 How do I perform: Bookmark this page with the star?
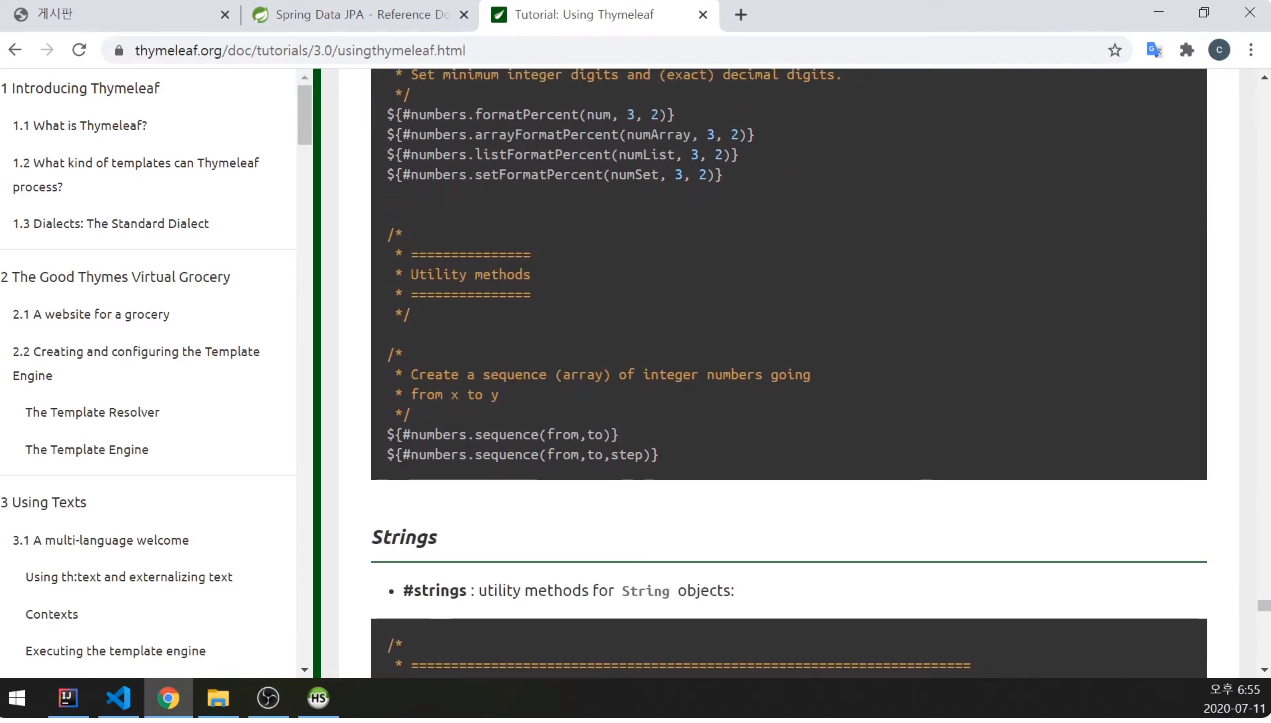point(1115,50)
